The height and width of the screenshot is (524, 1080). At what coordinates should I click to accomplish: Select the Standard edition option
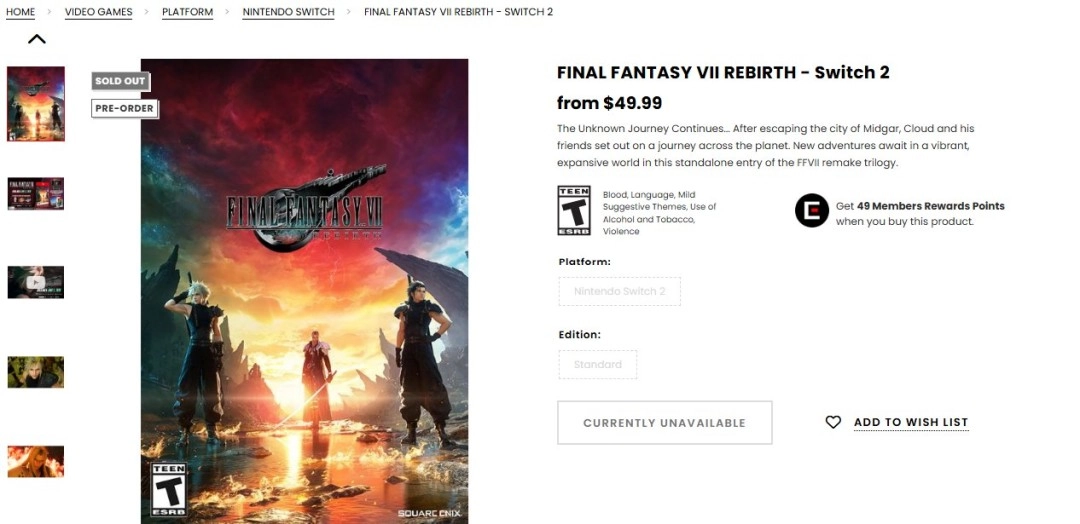(x=597, y=365)
